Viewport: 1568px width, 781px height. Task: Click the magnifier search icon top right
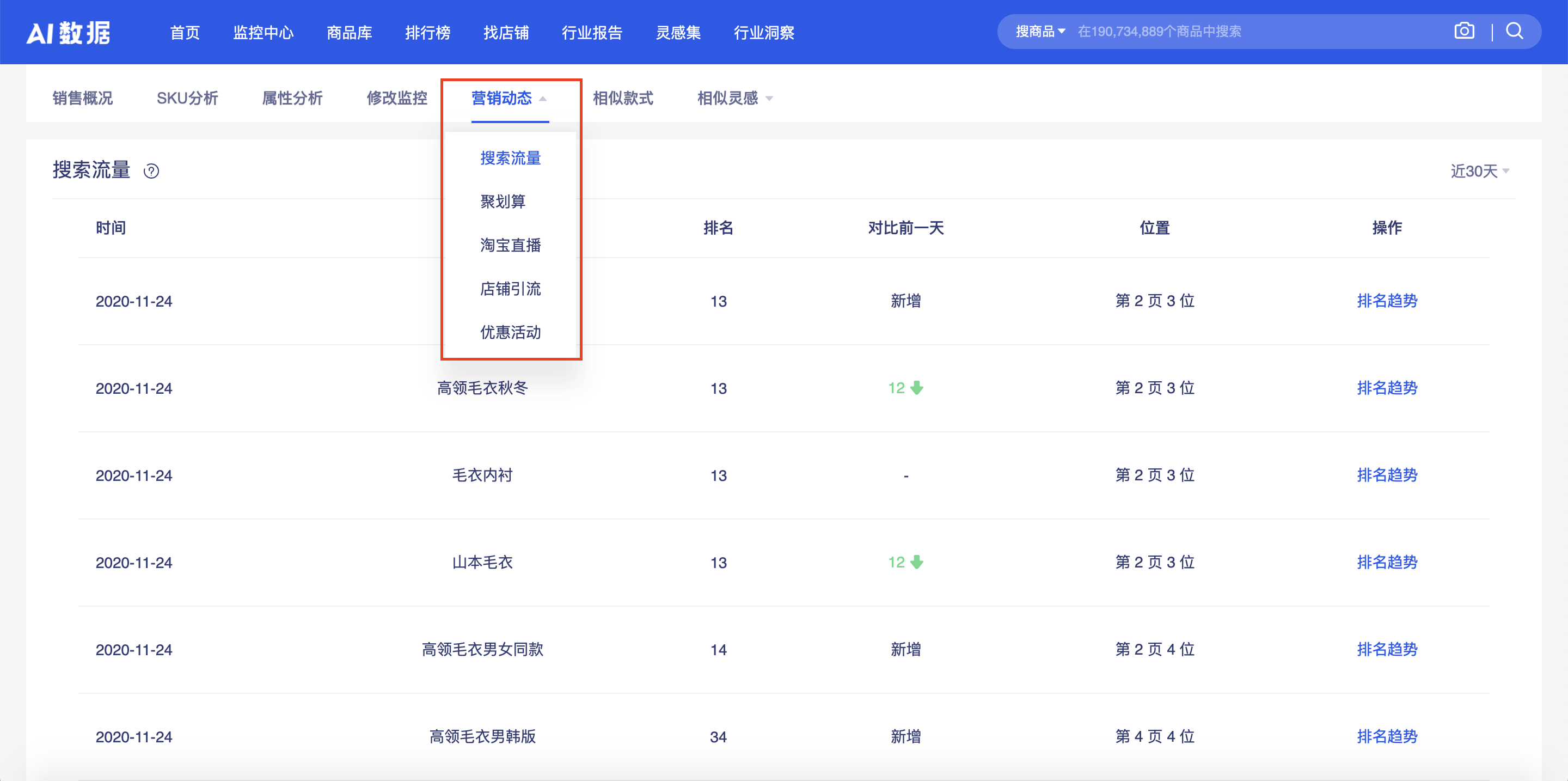1515,31
